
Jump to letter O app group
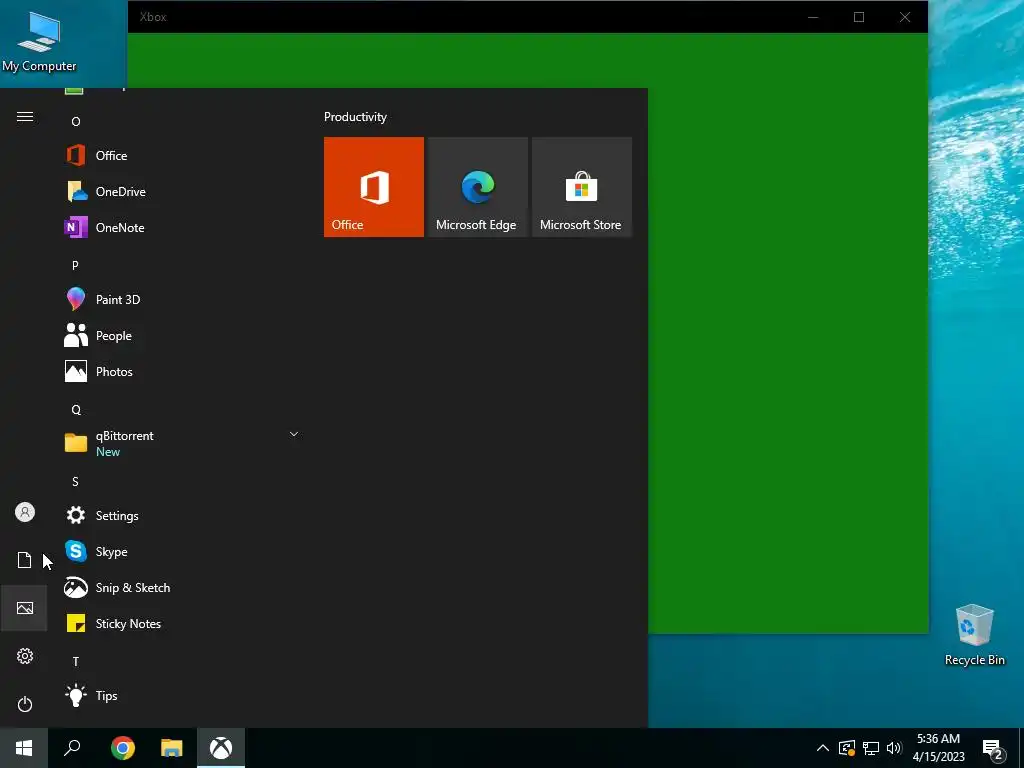pyautogui.click(x=76, y=121)
